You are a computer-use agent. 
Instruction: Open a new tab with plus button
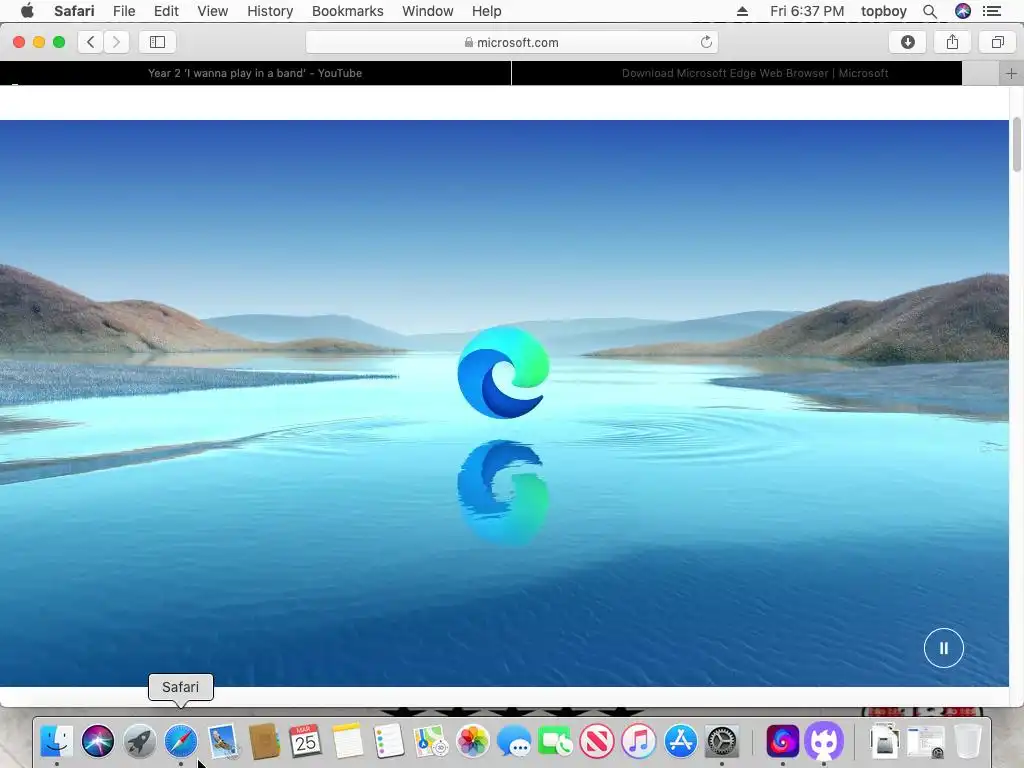click(1011, 73)
